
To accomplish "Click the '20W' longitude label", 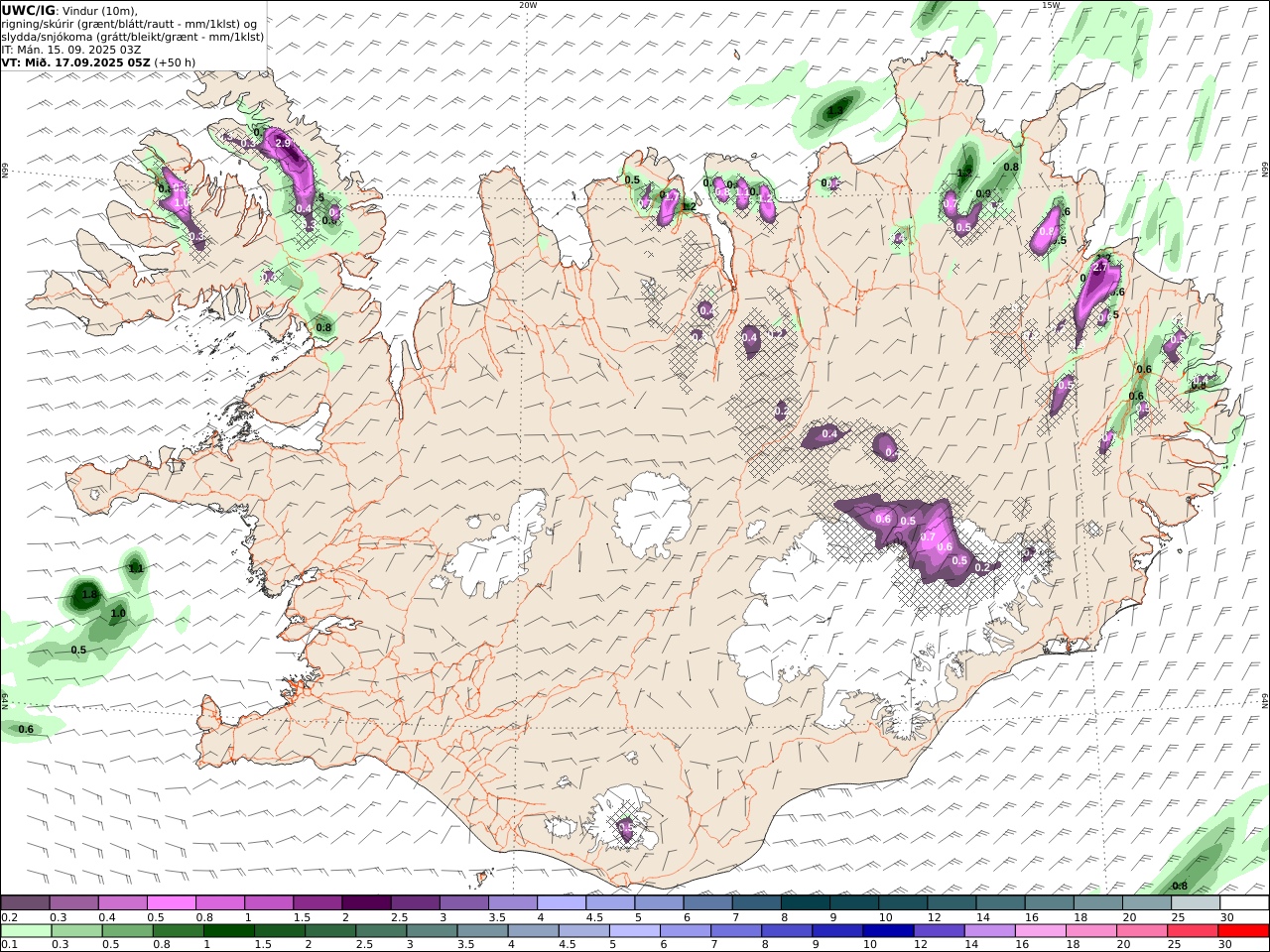I will (528, 5).
